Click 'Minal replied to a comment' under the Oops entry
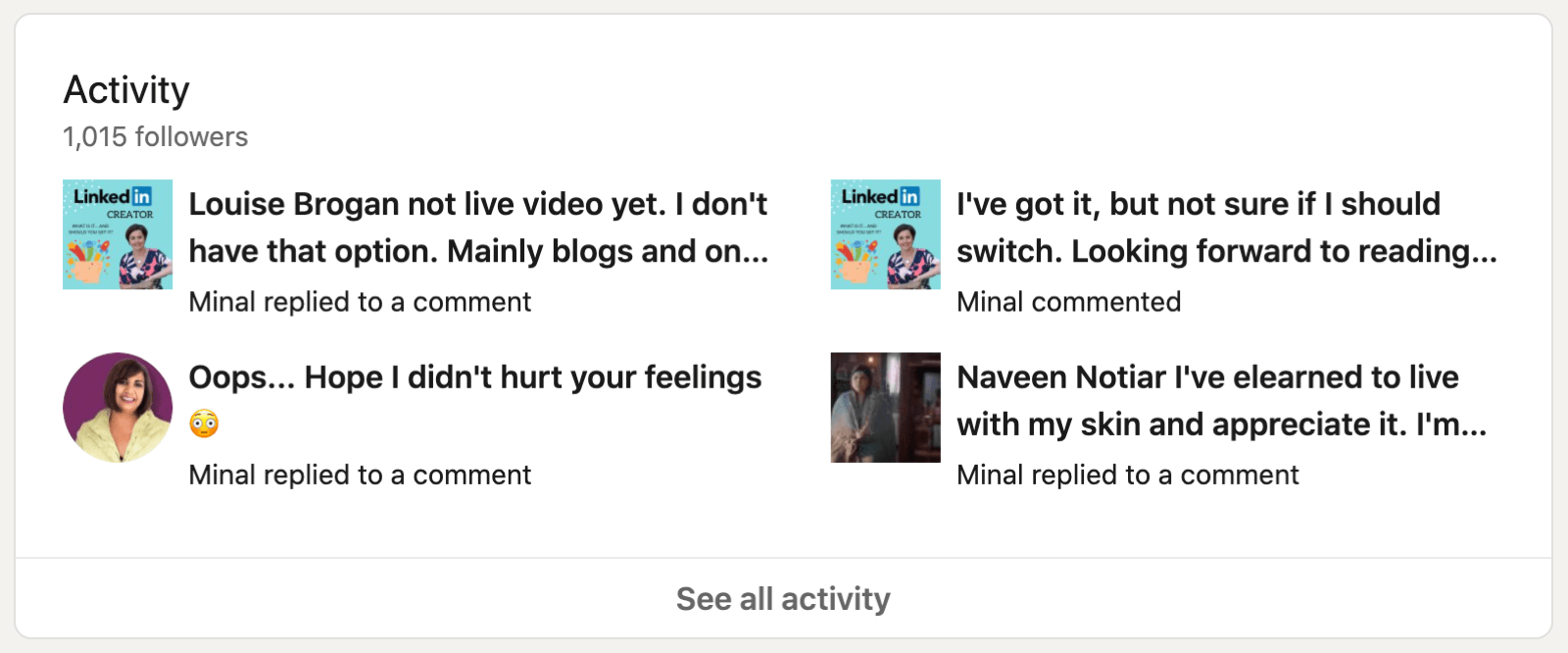This screenshot has height=653, width=1568. [x=360, y=476]
